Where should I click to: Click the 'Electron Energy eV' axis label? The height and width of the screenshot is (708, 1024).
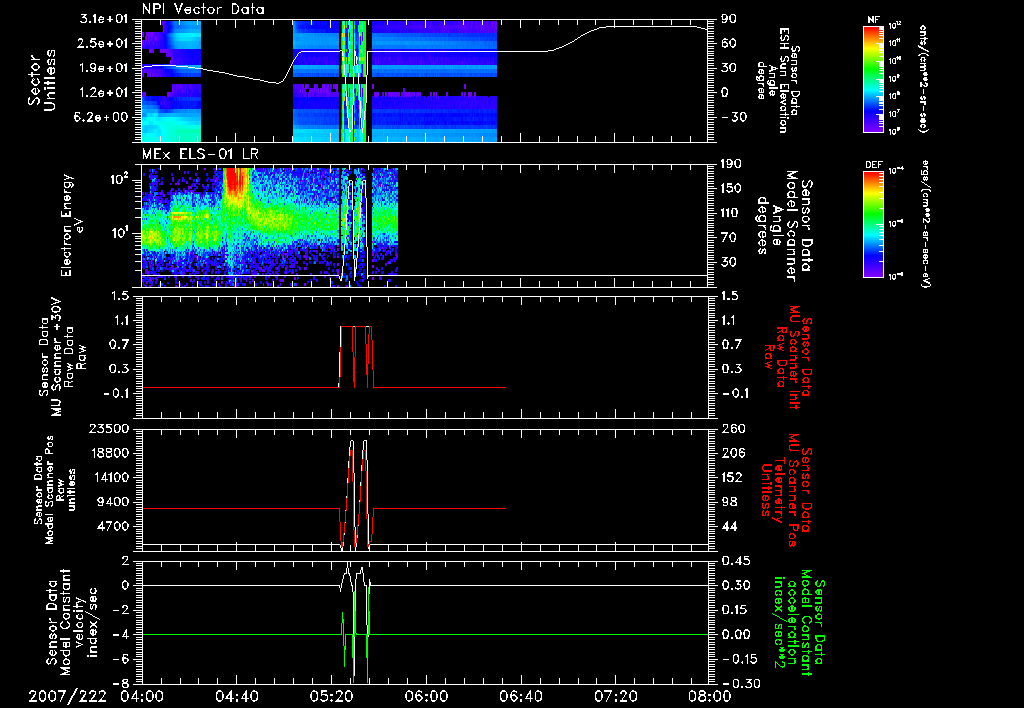[x=73, y=225]
